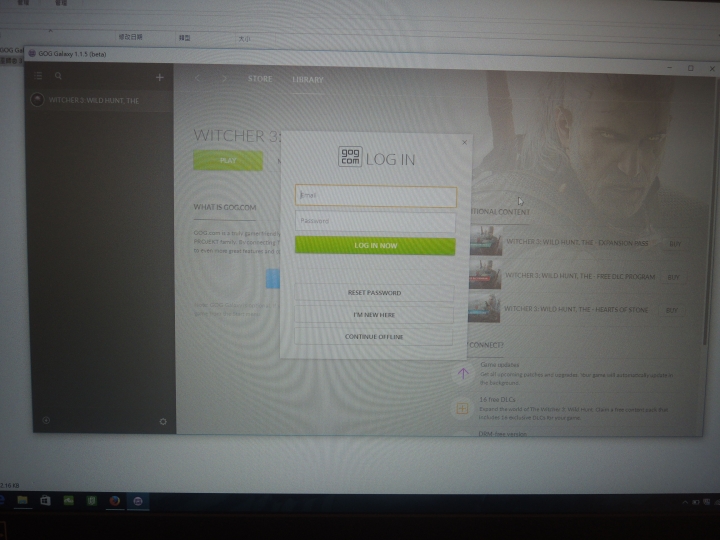Click CONTINUE OFFLINE button
The height and width of the screenshot is (540, 720).
point(374,337)
